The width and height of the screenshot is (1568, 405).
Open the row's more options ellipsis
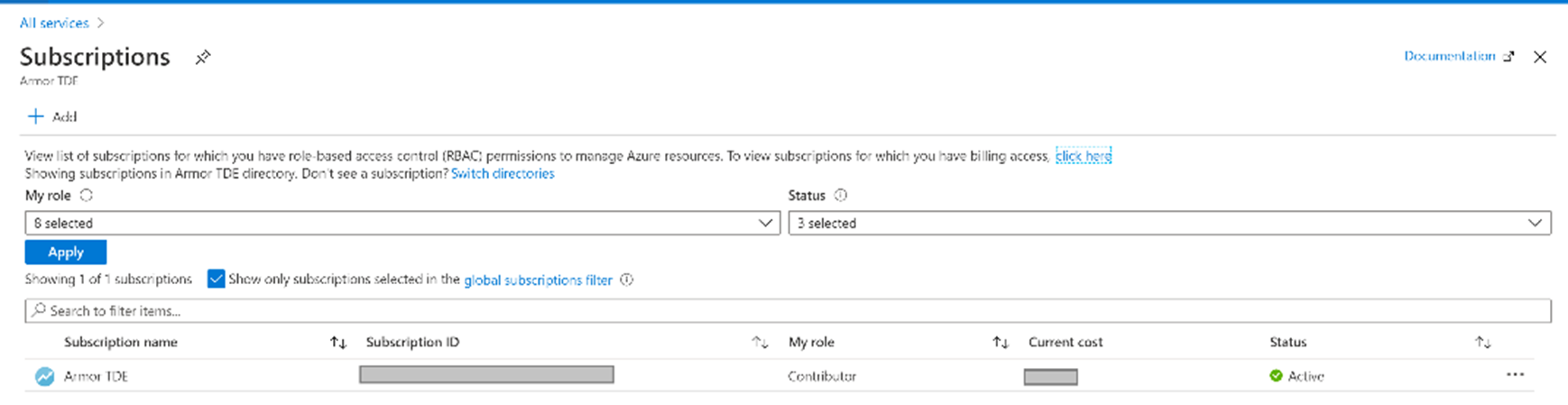pos(1515,375)
